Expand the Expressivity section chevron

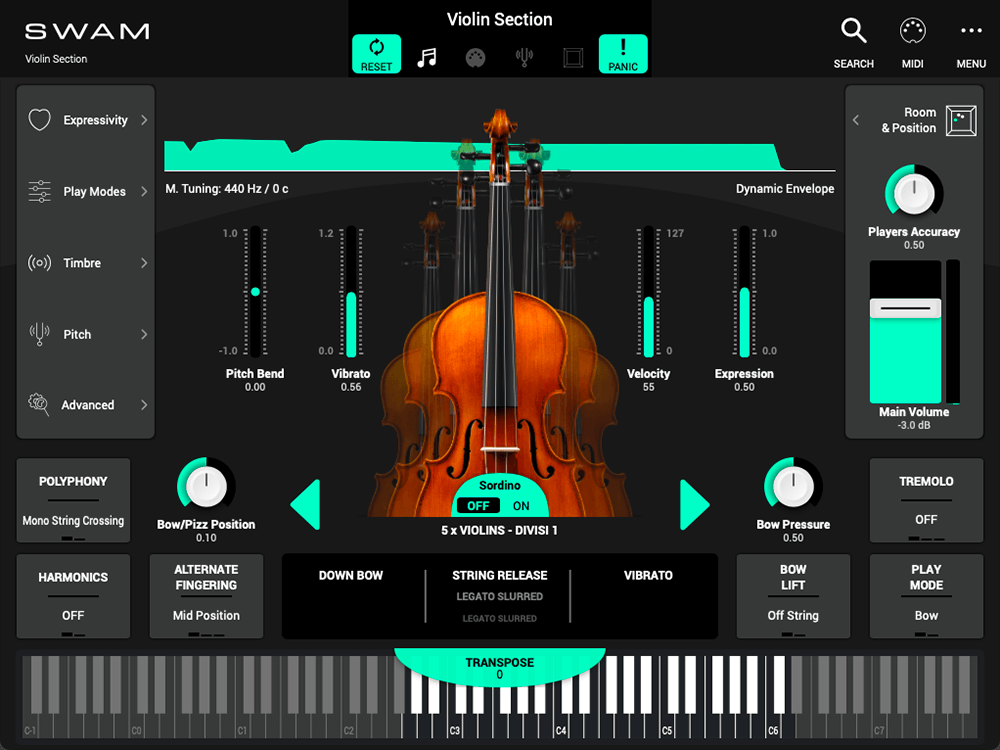[144, 120]
